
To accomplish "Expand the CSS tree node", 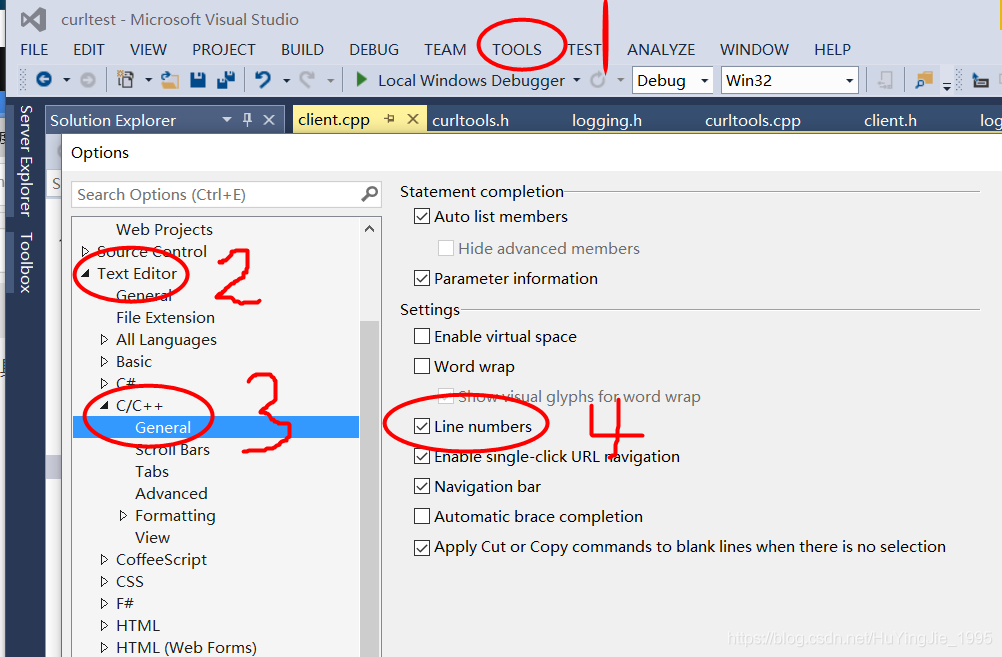I will point(104,581).
